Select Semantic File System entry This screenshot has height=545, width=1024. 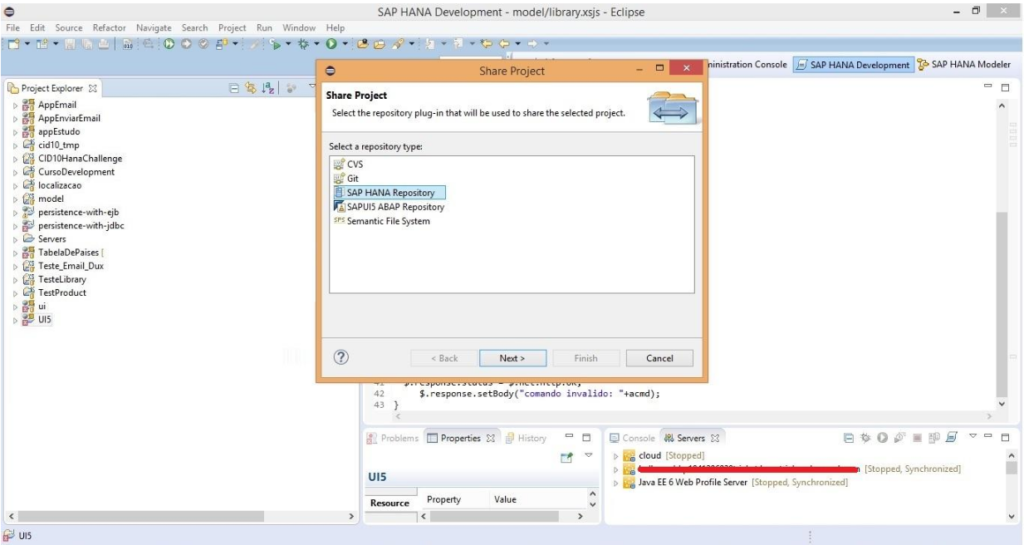(388, 221)
